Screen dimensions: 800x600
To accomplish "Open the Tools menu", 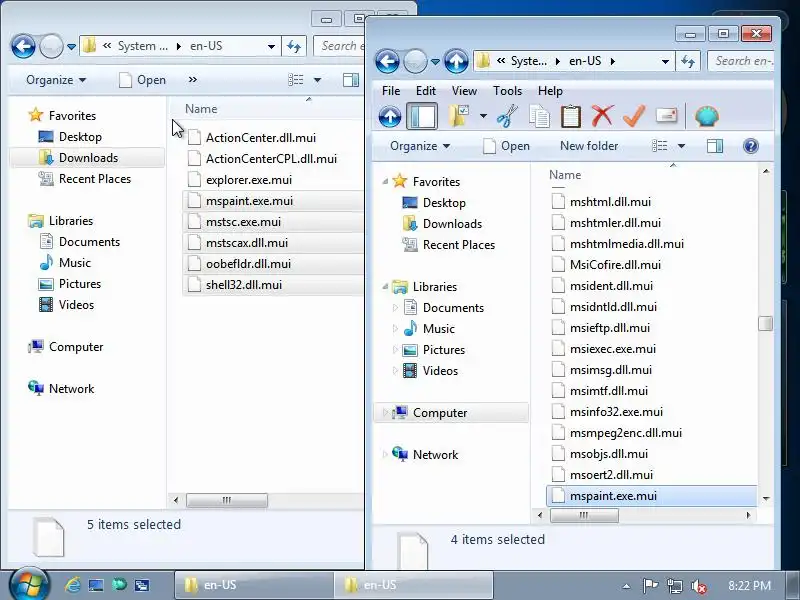I will pyautogui.click(x=507, y=91).
